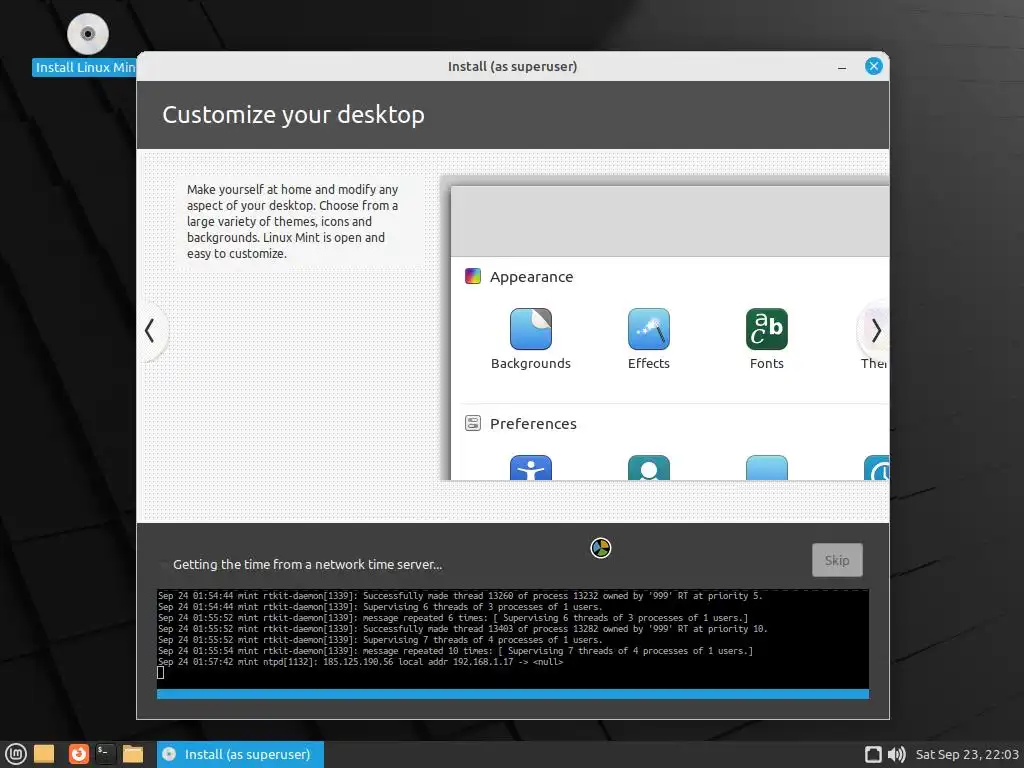Click the Preferences heading text
The width and height of the screenshot is (1024, 768).
[533, 424]
